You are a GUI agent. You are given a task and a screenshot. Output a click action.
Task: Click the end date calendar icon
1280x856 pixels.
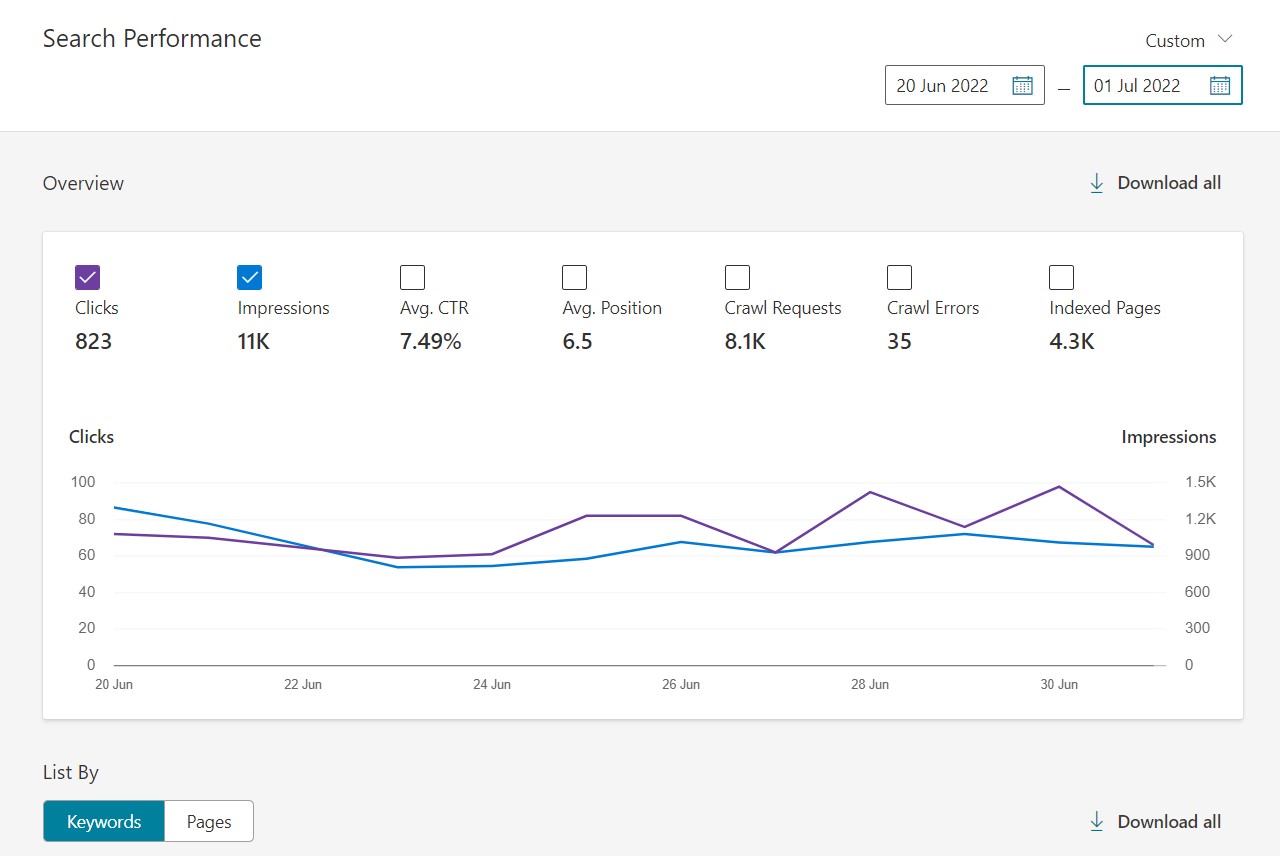pyautogui.click(x=1220, y=85)
